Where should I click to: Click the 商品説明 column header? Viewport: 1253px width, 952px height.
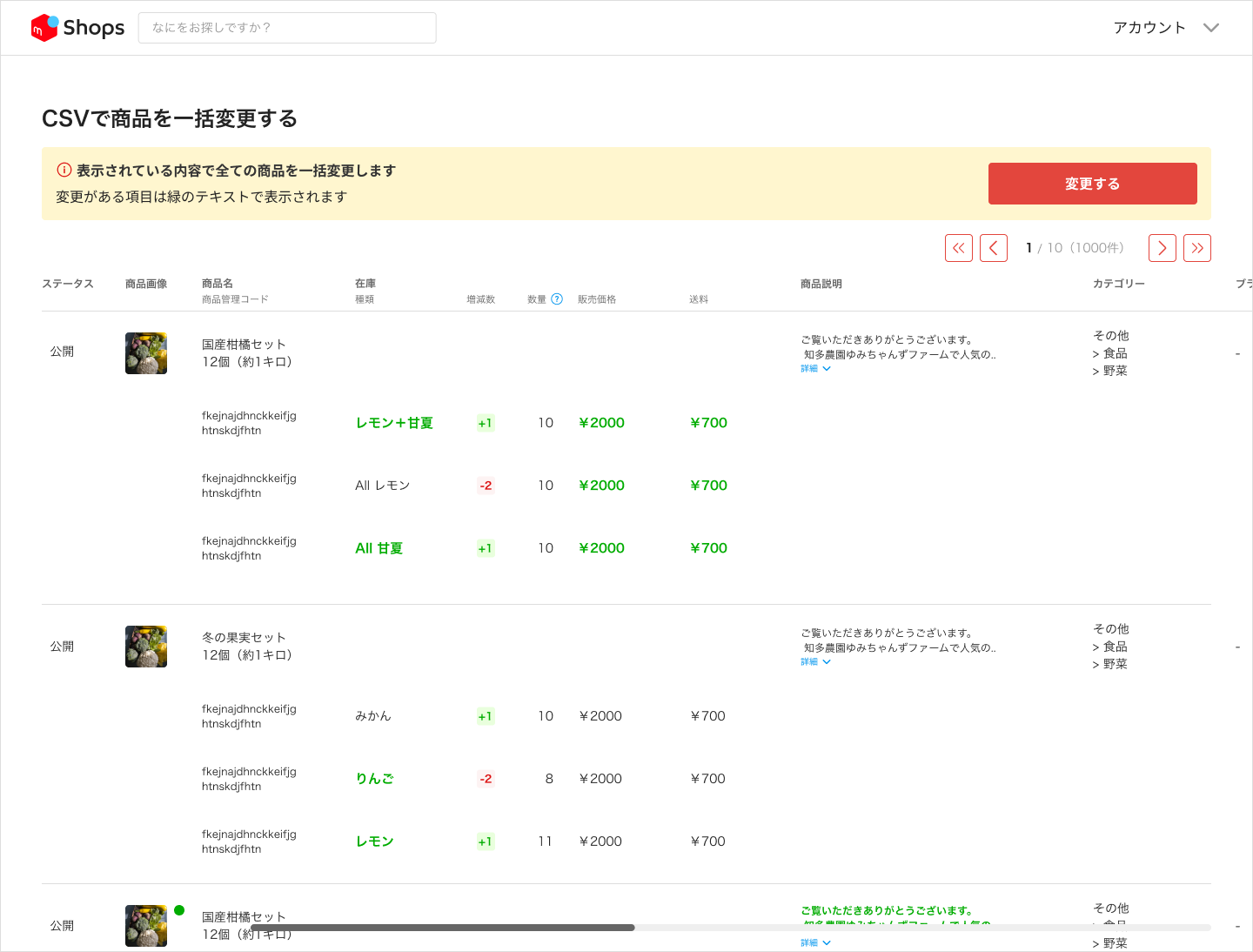tap(821, 284)
